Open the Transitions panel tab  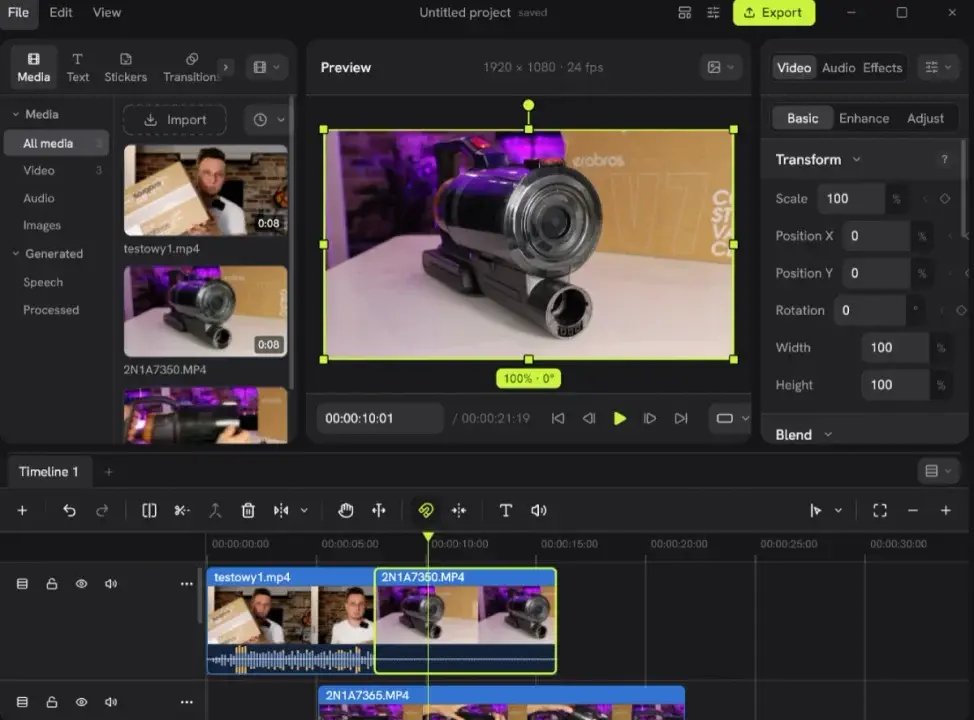(x=191, y=68)
